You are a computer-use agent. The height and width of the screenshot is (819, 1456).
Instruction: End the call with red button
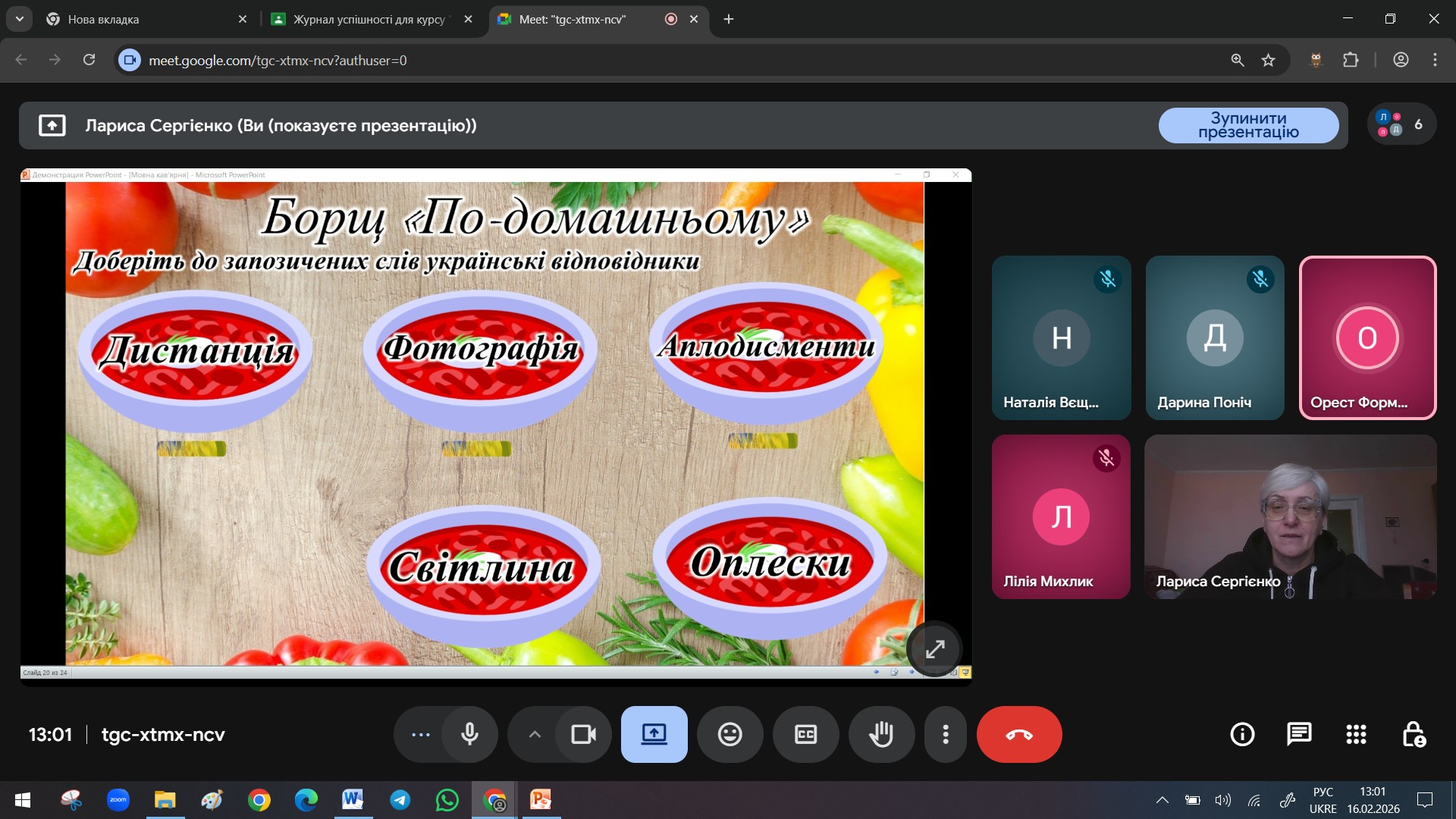tap(1018, 734)
